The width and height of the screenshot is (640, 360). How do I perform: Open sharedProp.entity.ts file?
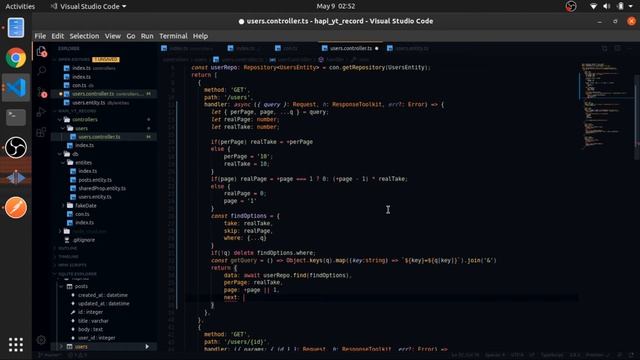(x=102, y=188)
